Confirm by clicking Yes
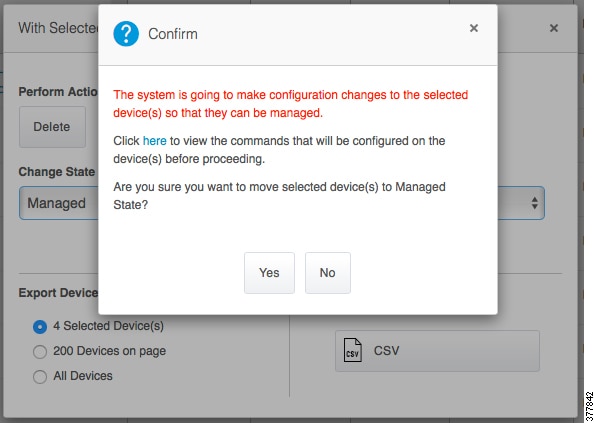Image resolution: width=594 pixels, height=423 pixels. point(269,273)
